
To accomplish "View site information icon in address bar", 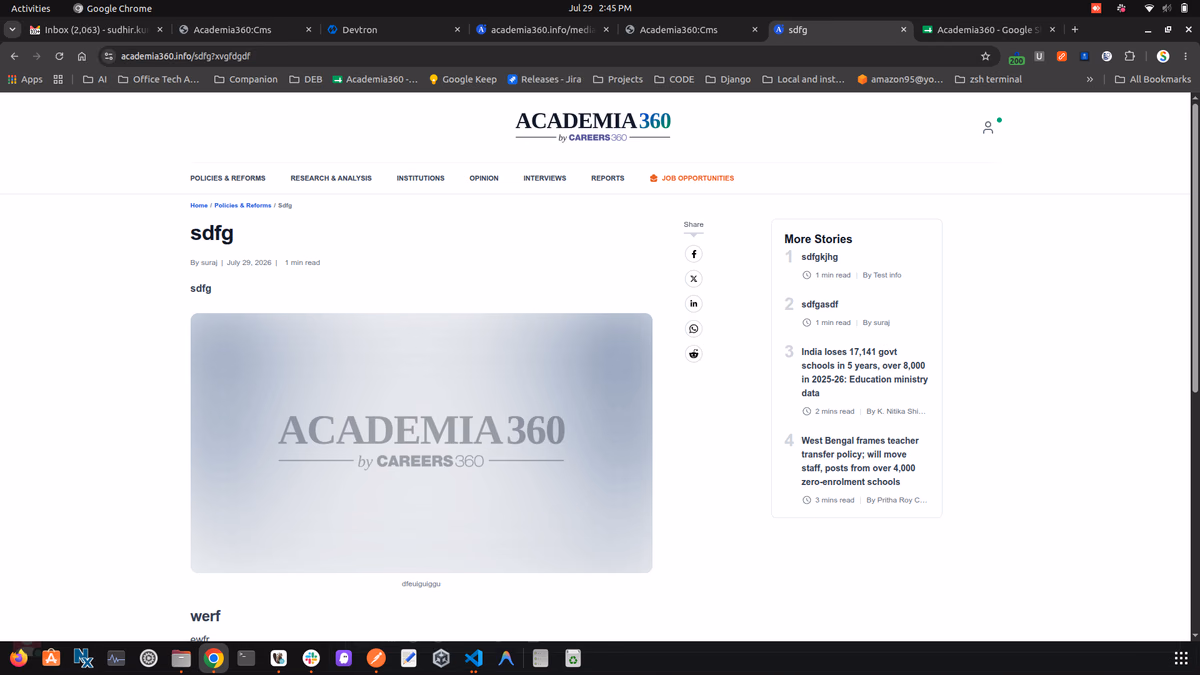I will tap(109, 56).
